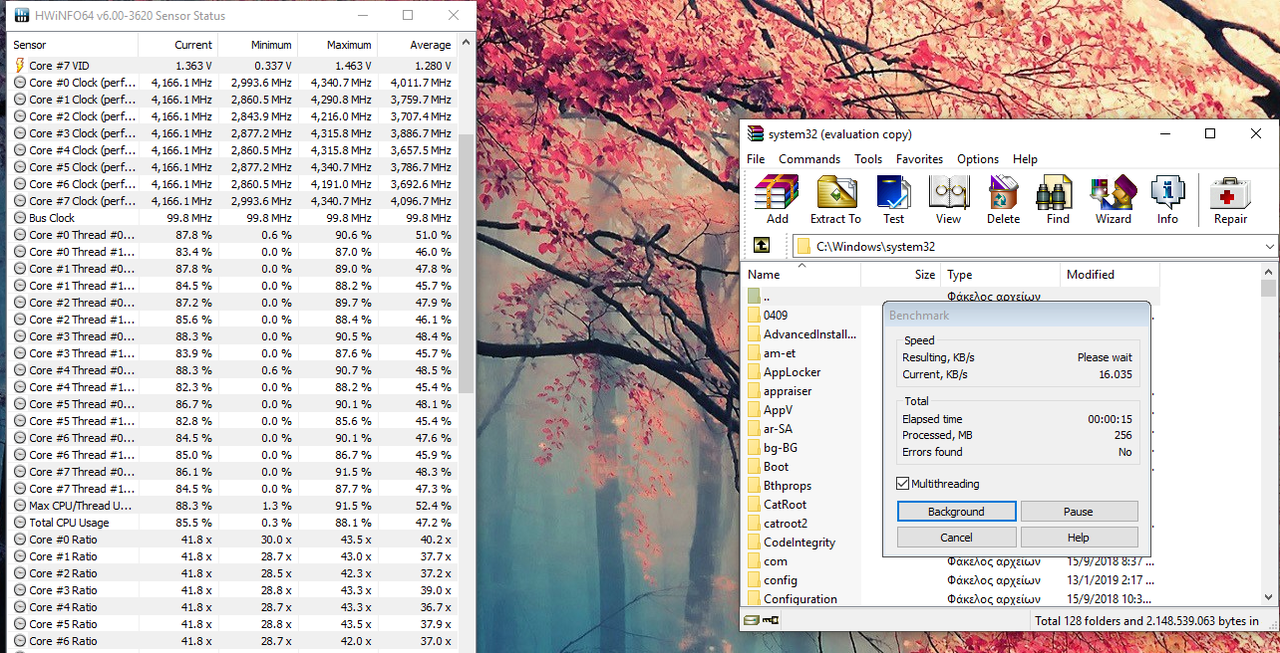Go up one level with folder-up icon

click(x=762, y=245)
